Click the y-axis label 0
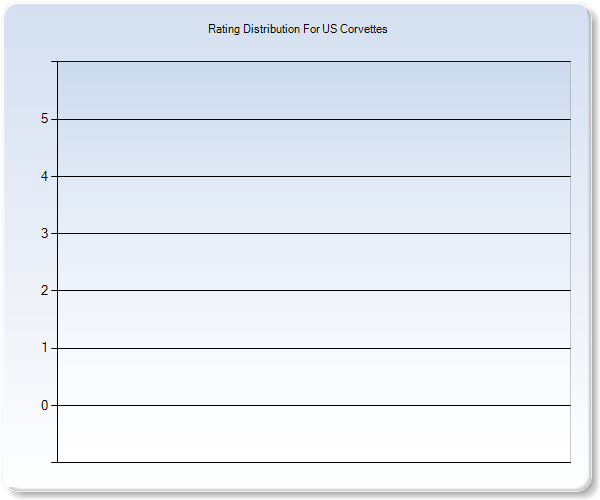 tap(44, 405)
